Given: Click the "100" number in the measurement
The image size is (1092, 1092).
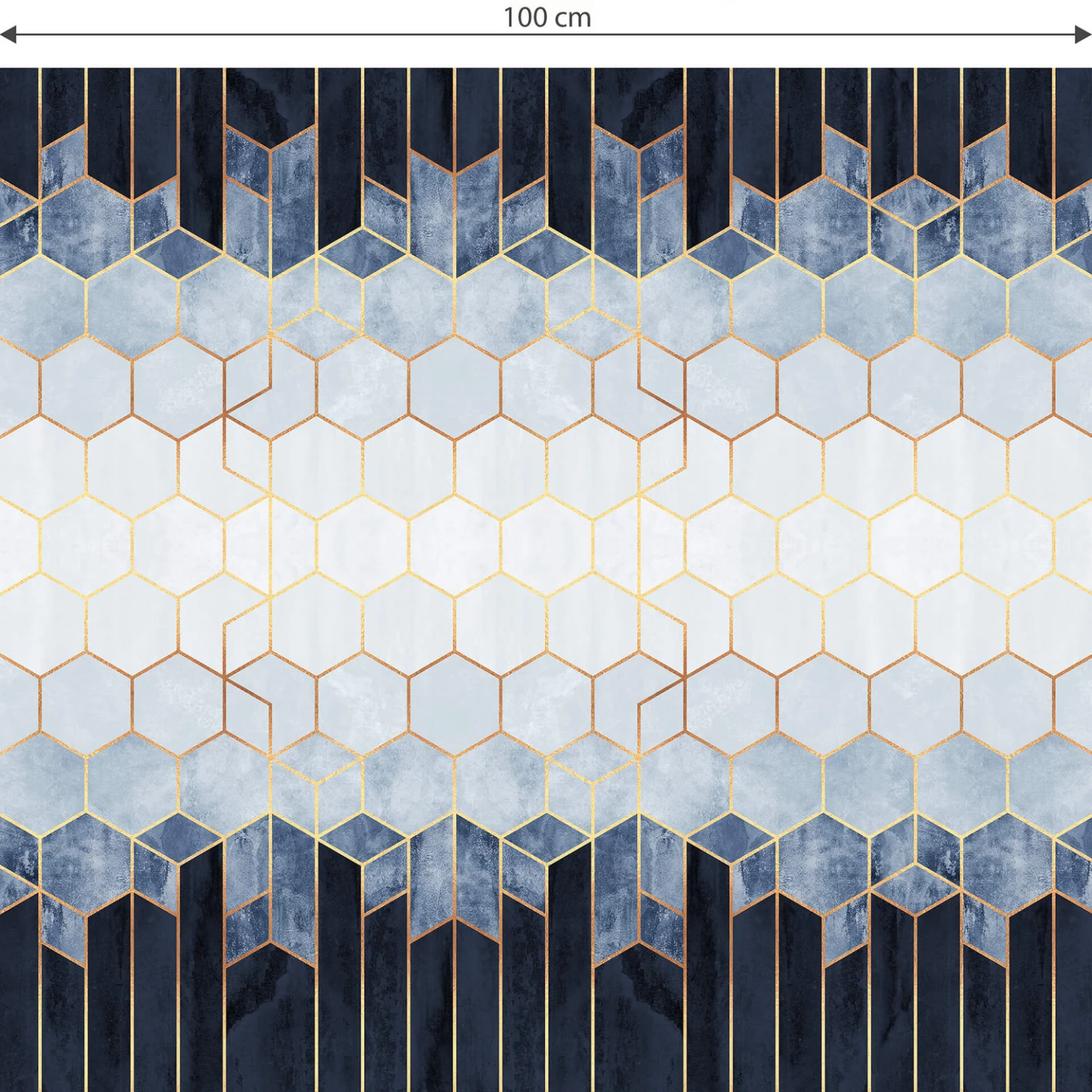Looking at the screenshot, I should point(527,17).
